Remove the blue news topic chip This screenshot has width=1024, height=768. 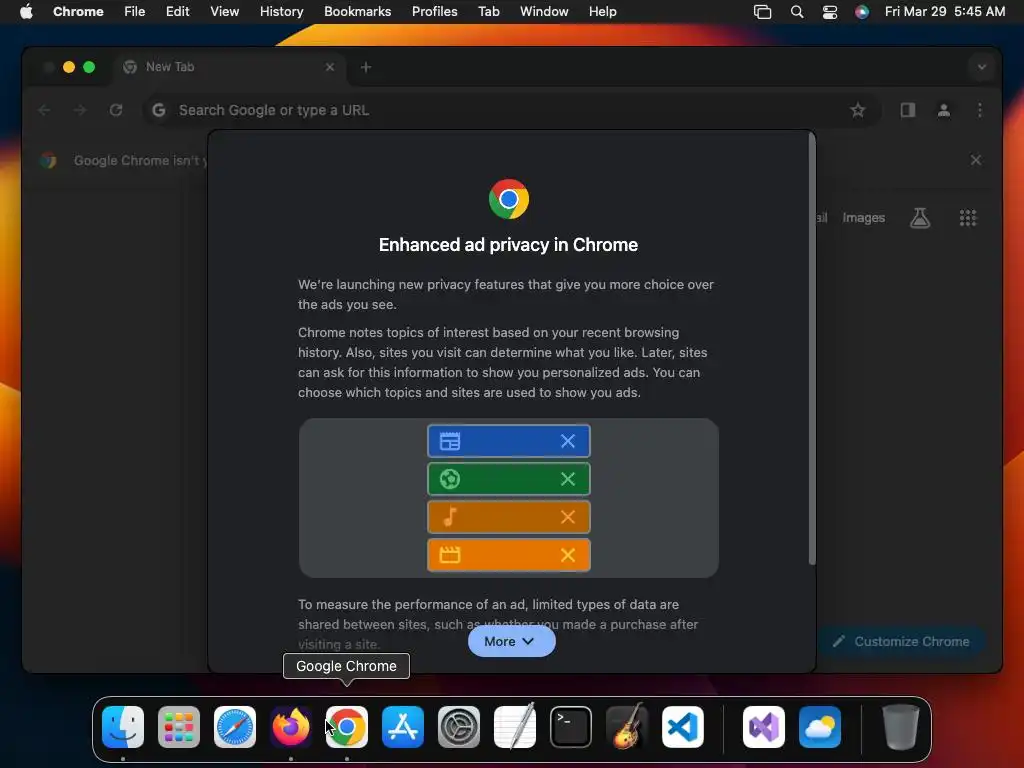click(568, 441)
